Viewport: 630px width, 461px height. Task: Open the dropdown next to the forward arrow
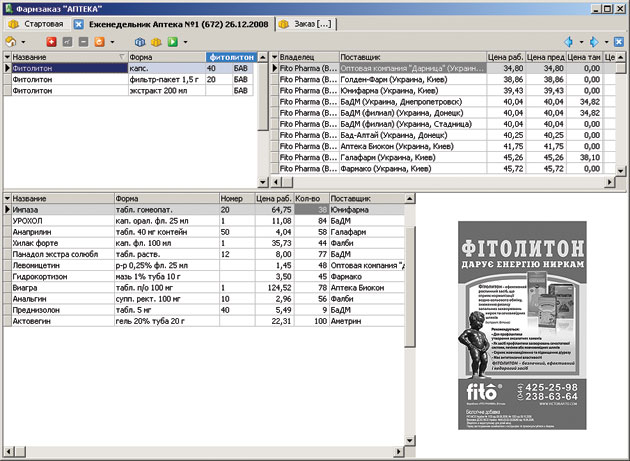click(x=606, y=42)
